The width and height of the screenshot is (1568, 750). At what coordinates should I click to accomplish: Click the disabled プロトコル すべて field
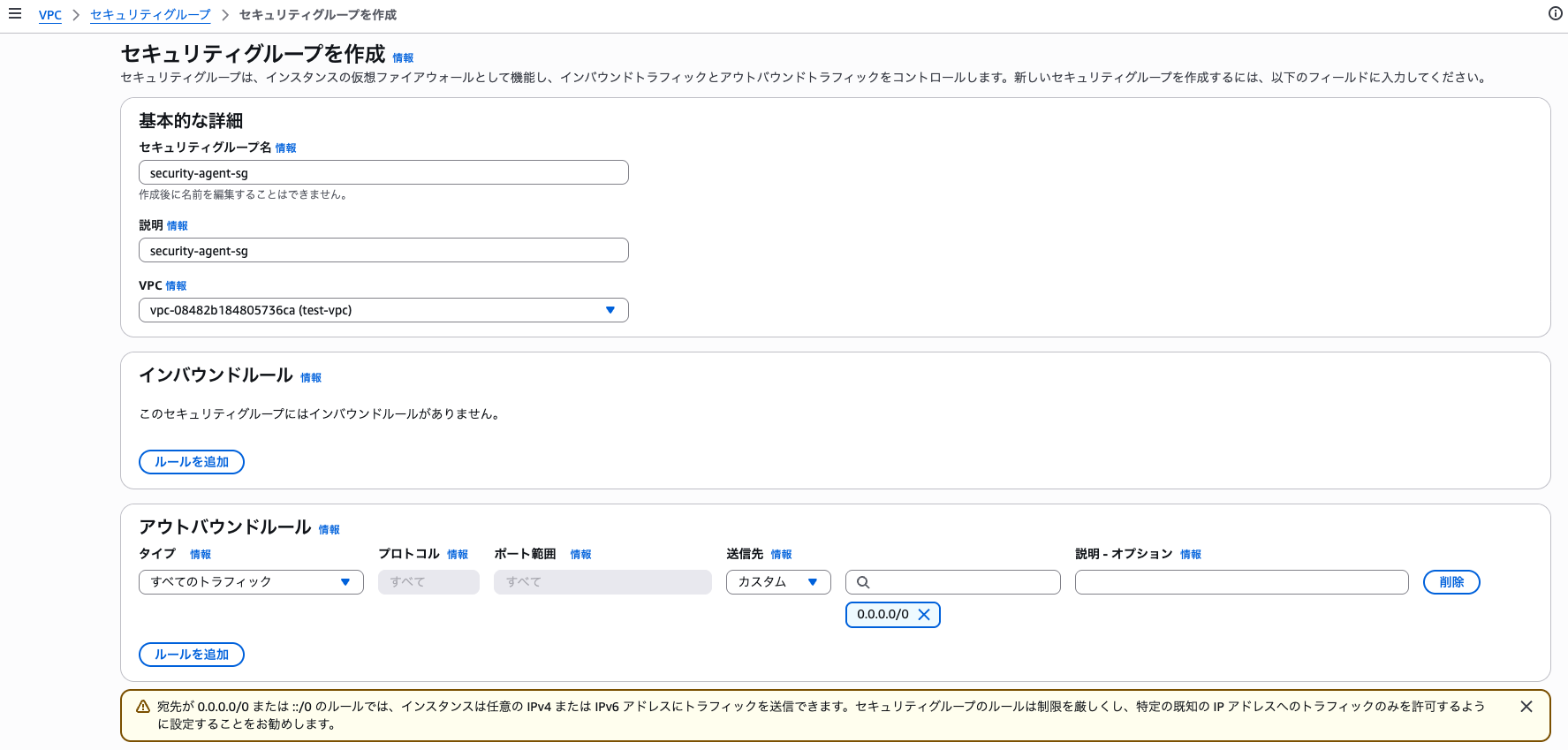click(428, 582)
